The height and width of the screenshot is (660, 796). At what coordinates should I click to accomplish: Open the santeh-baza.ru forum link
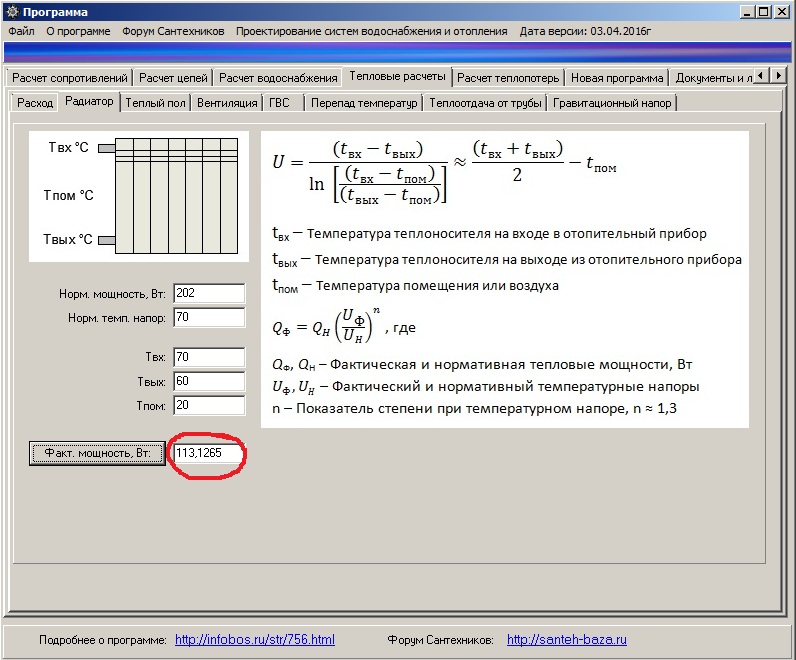tap(567, 640)
